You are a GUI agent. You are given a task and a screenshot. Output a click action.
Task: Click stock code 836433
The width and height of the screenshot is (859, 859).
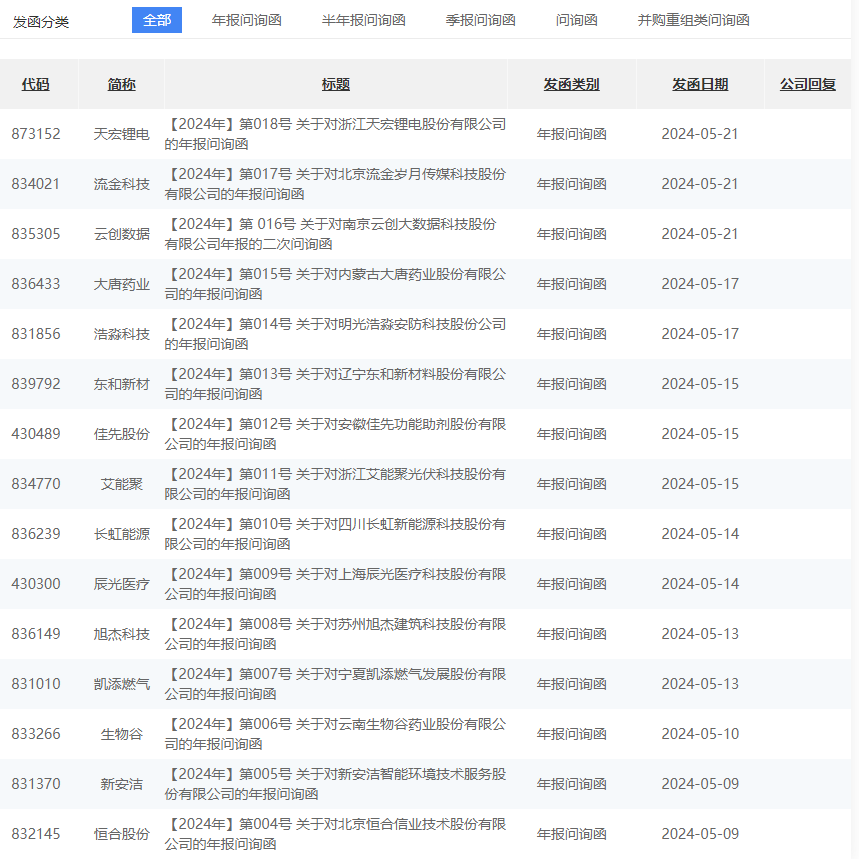pyautogui.click(x=36, y=284)
